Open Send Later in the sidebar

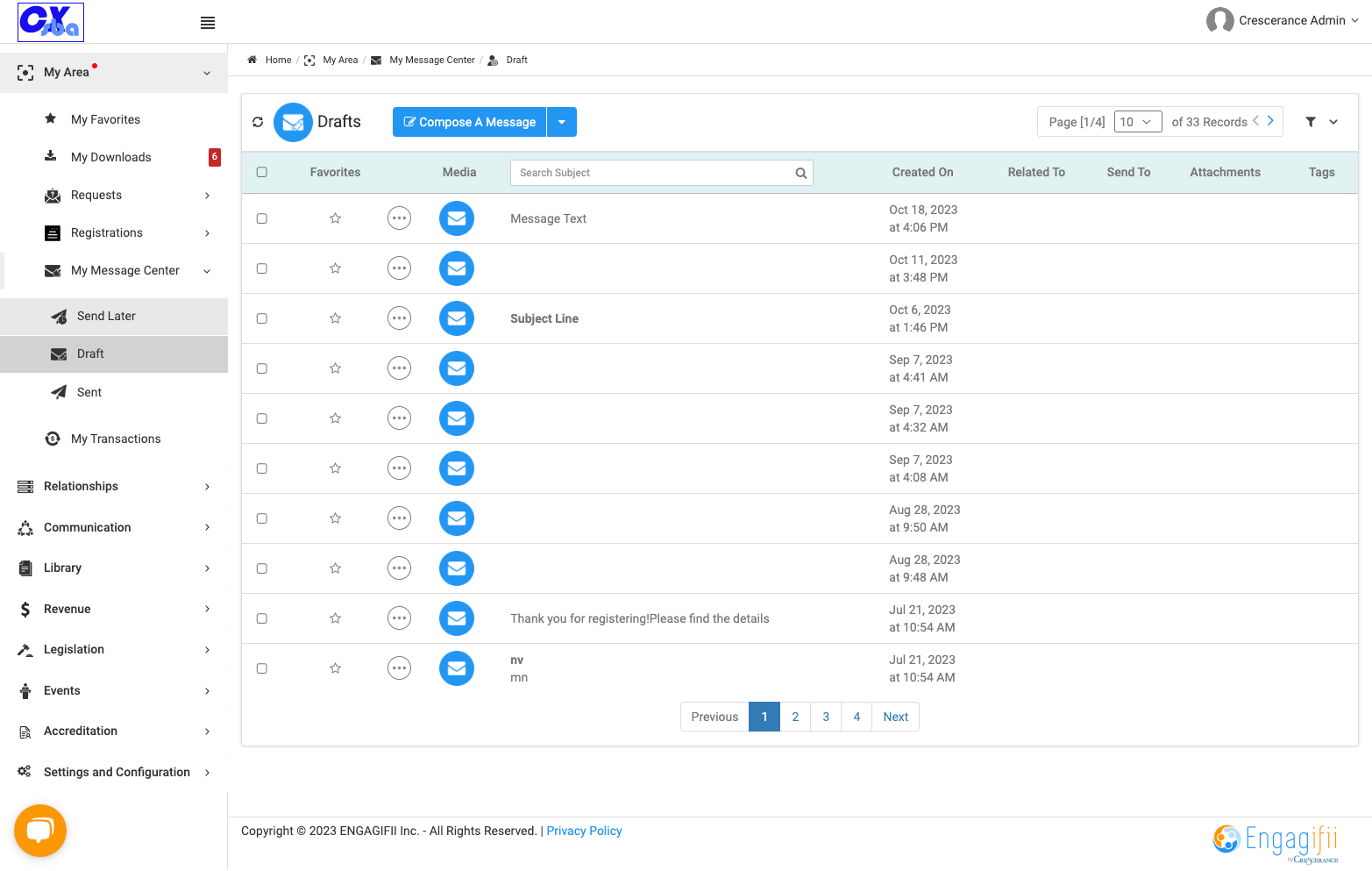click(114, 316)
